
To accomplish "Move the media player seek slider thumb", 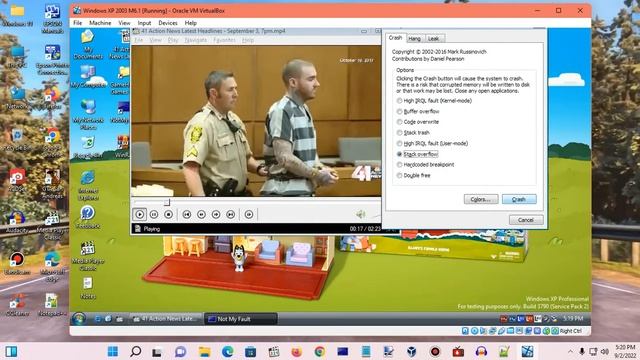I will click(x=167, y=202).
